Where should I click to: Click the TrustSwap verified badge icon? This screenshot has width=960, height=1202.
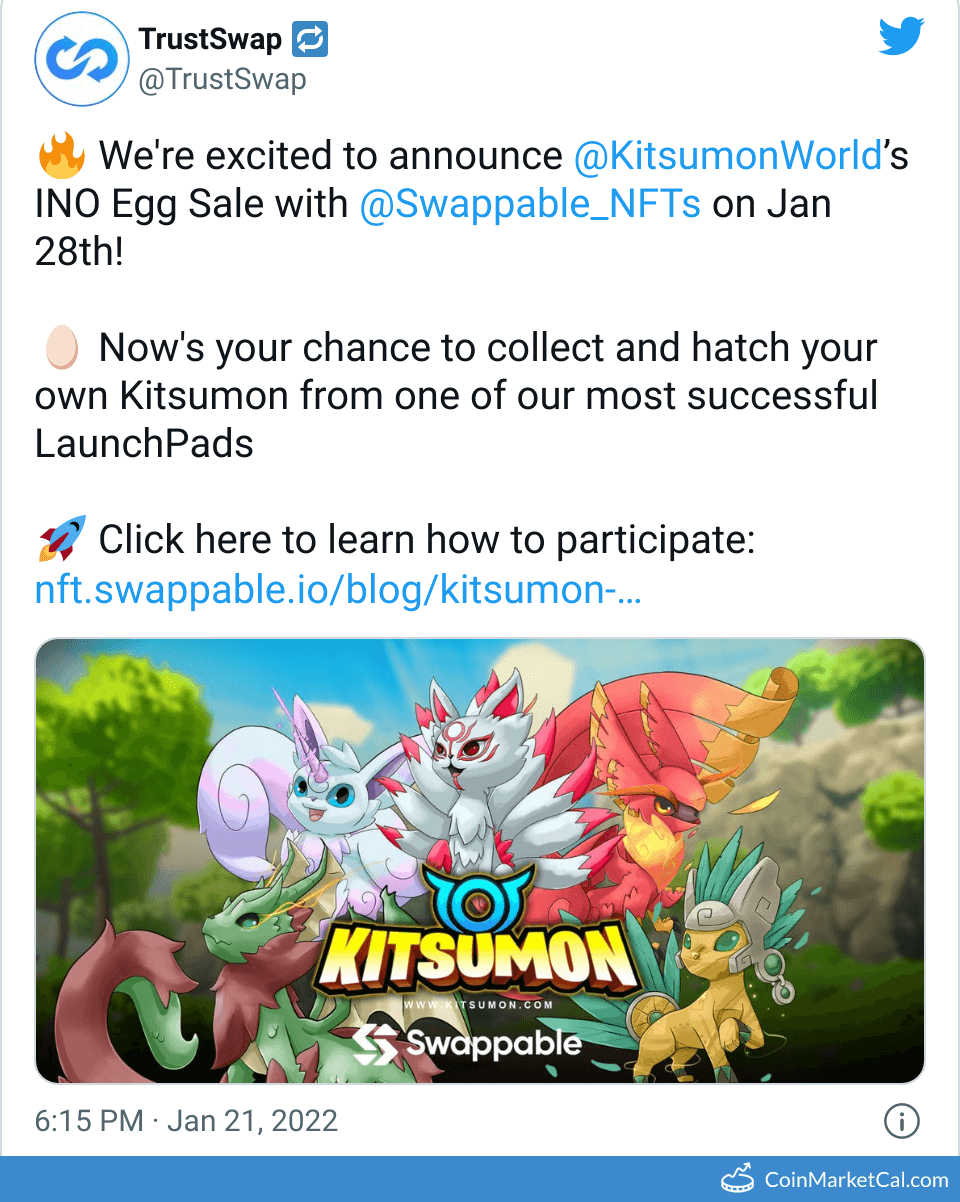click(x=310, y=40)
